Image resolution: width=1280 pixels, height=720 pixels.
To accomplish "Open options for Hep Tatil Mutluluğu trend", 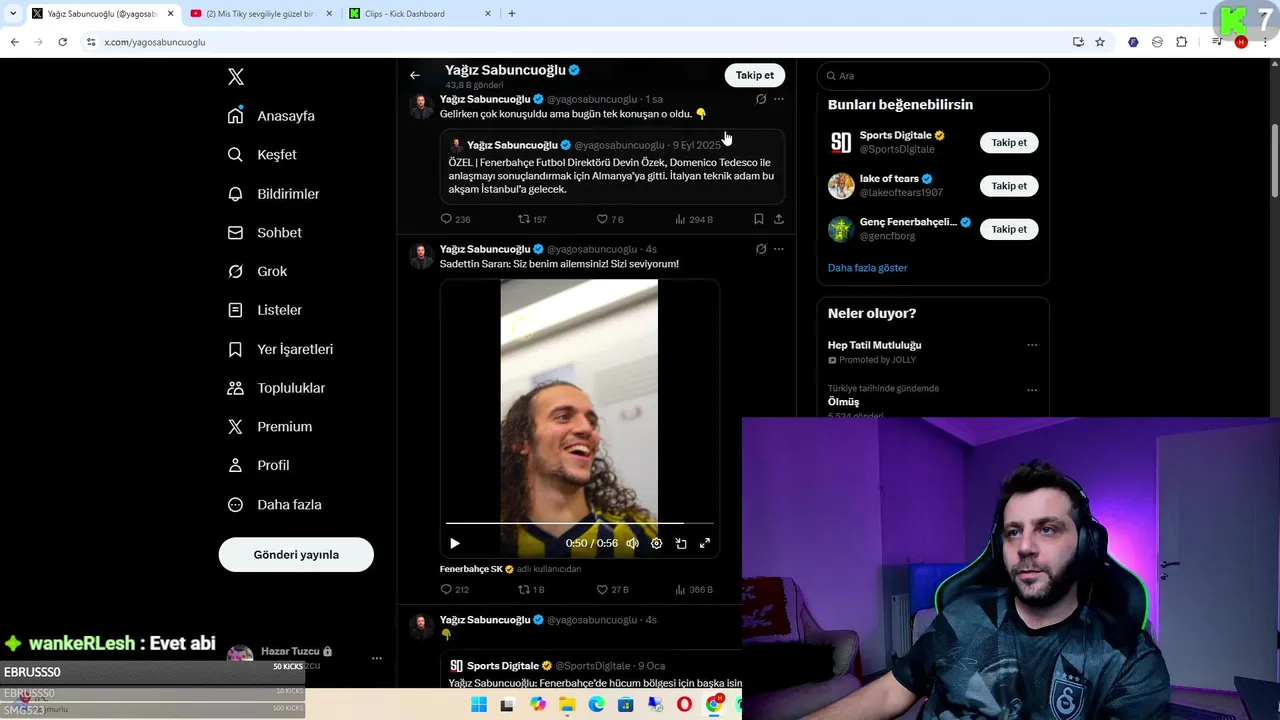I will coord(1032,345).
